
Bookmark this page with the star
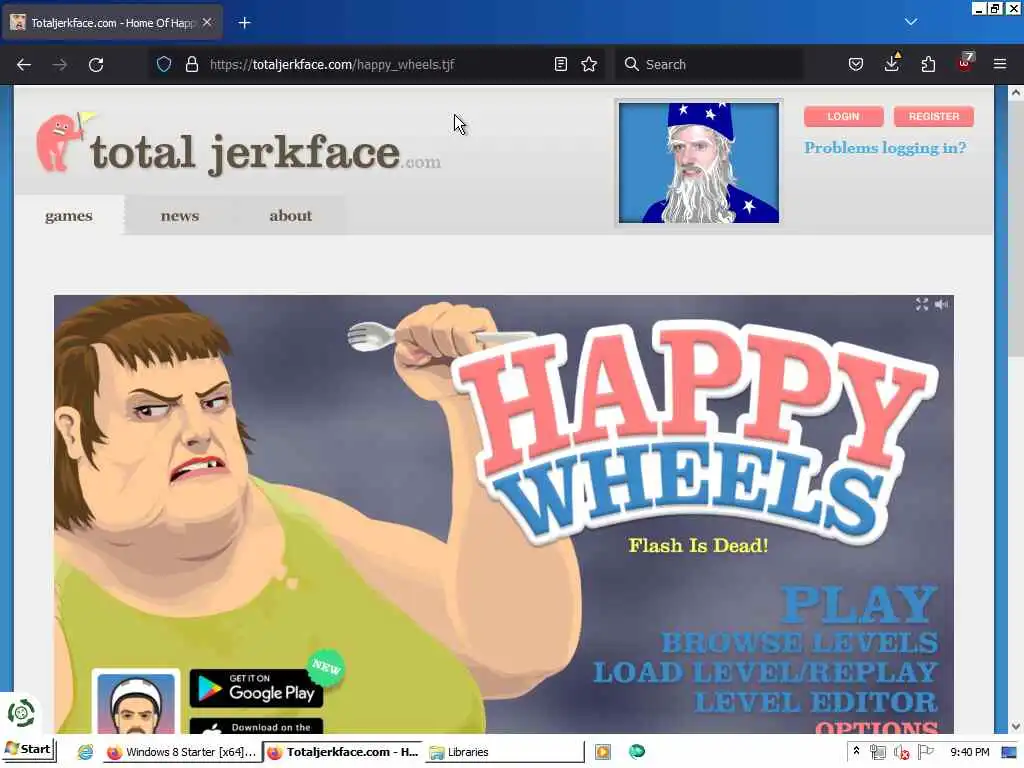[589, 64]
